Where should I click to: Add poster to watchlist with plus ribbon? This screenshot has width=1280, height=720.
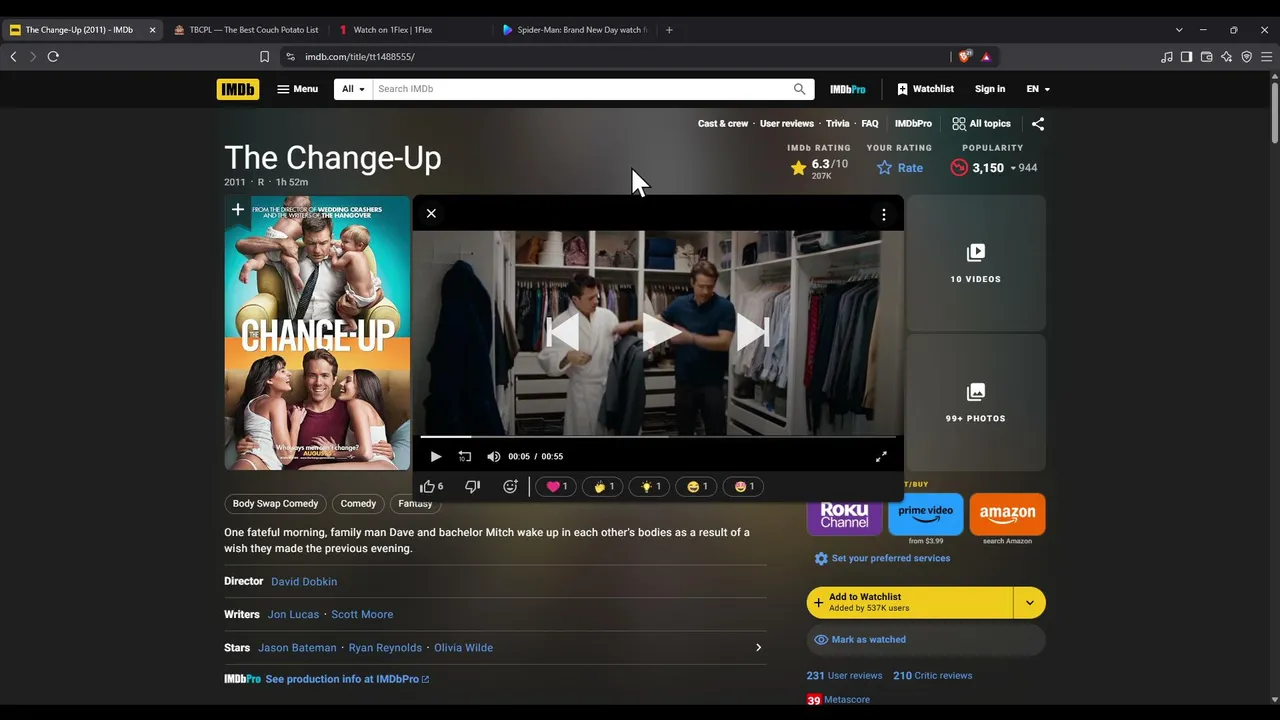click(238, 210)
